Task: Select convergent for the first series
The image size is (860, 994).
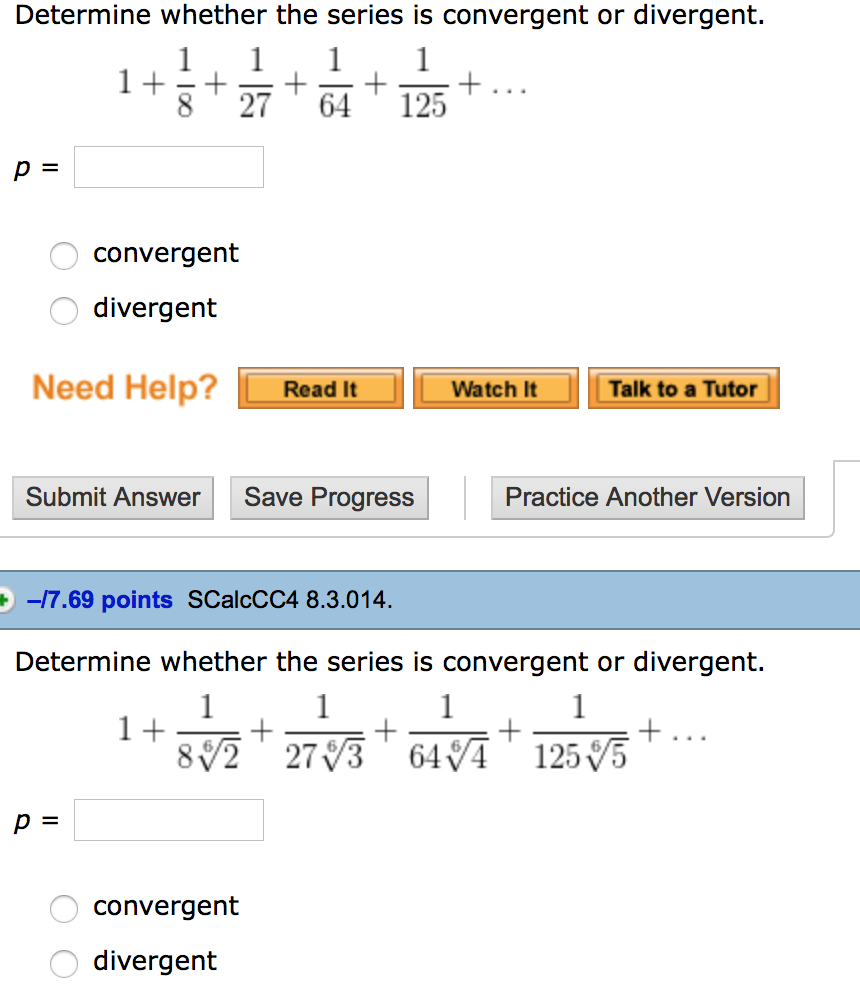Action: 64,256
